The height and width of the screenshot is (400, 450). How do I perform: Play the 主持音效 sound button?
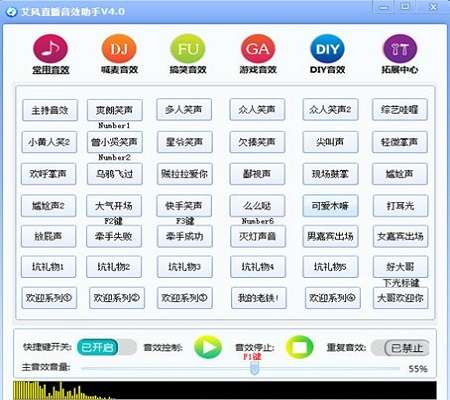click(50, 110)
